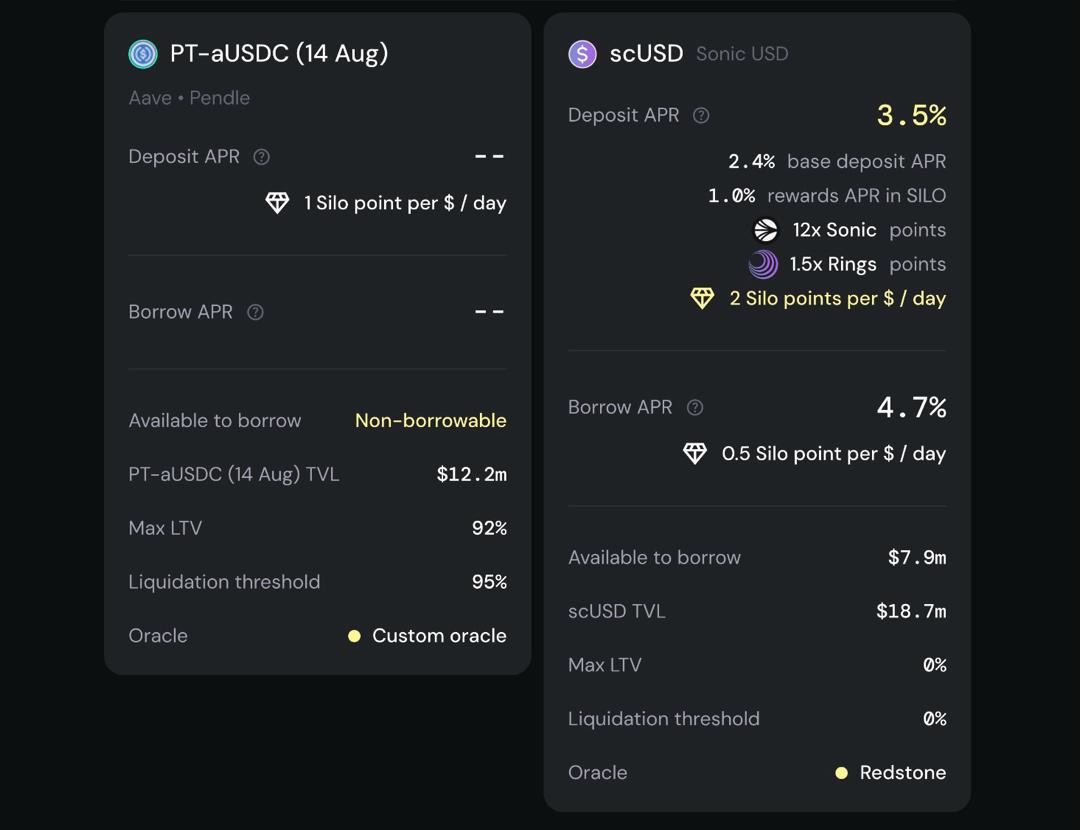1080x830 pixels.
Task: Click the Custom oracle text
Action: [439, 636]
